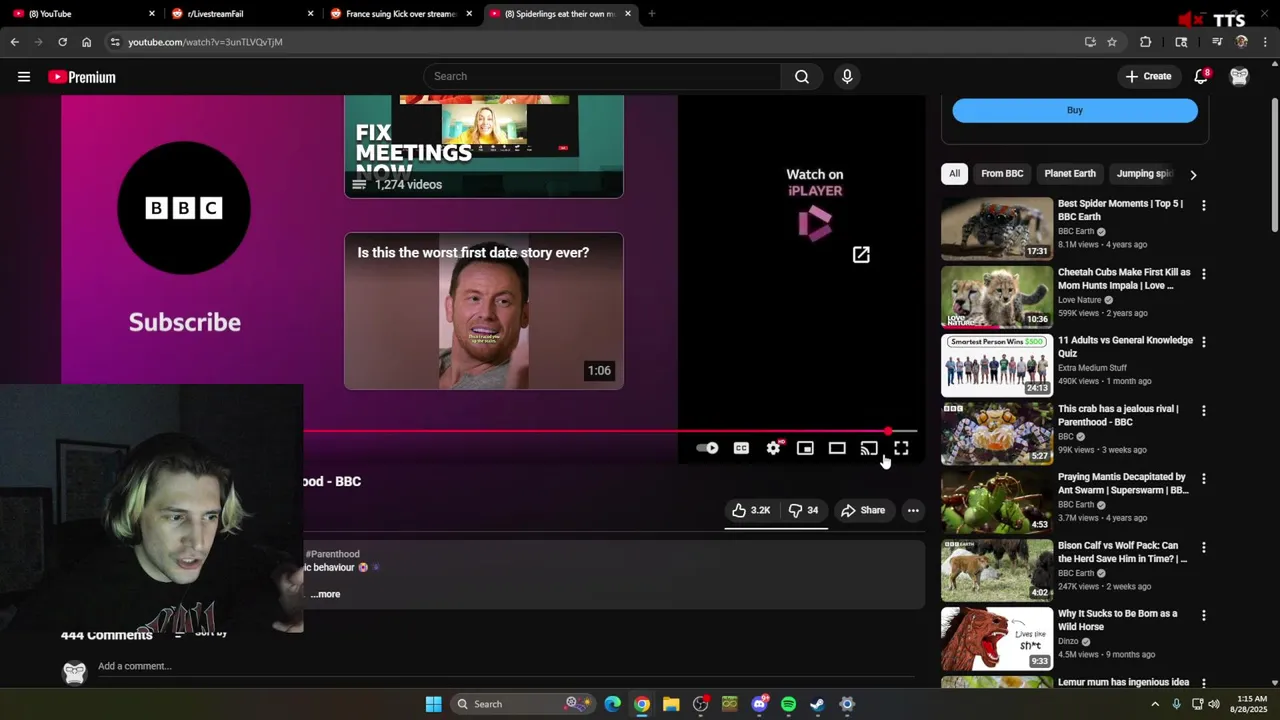Open player settings gear
Screen dimensions: 1280x720
click(773, 448)
